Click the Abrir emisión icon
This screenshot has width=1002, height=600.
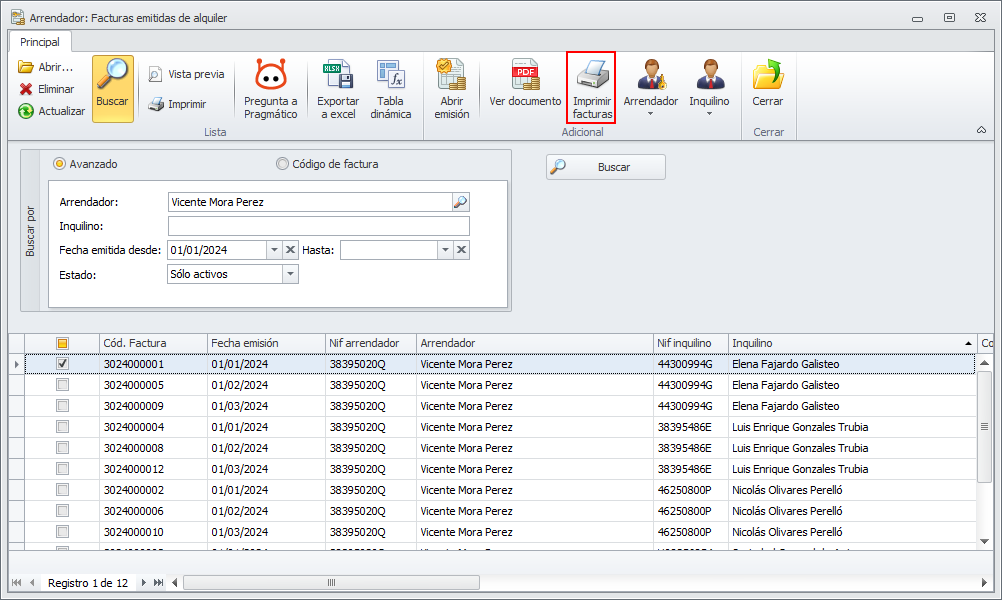(x=451, y=76)
